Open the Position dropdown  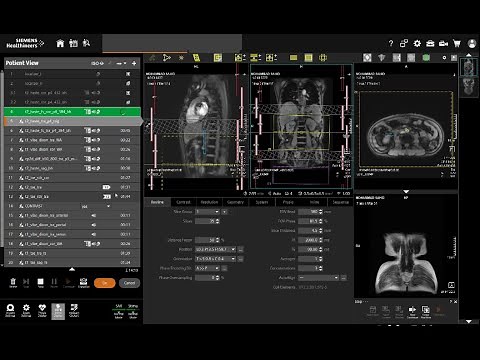click(216, 249)
